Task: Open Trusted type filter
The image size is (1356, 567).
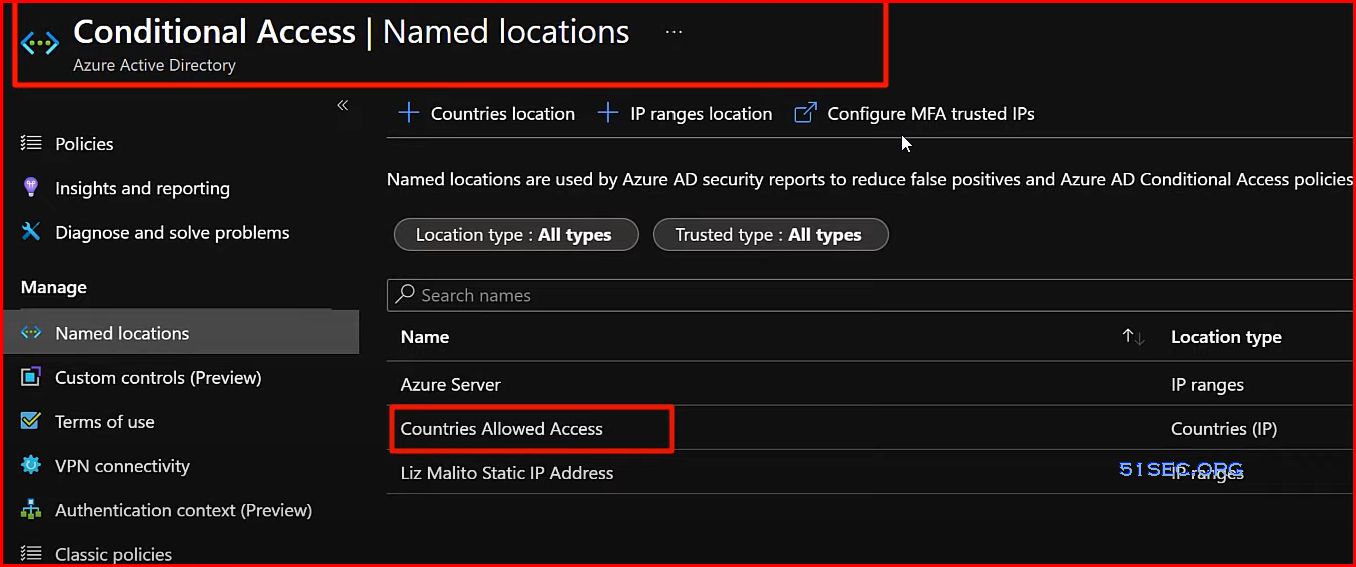Action: pyautogui.click(x=770, y=235)
